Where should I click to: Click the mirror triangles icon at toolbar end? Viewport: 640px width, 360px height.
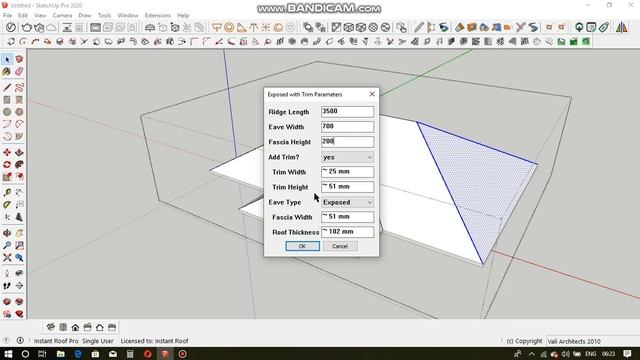(622, 27)
